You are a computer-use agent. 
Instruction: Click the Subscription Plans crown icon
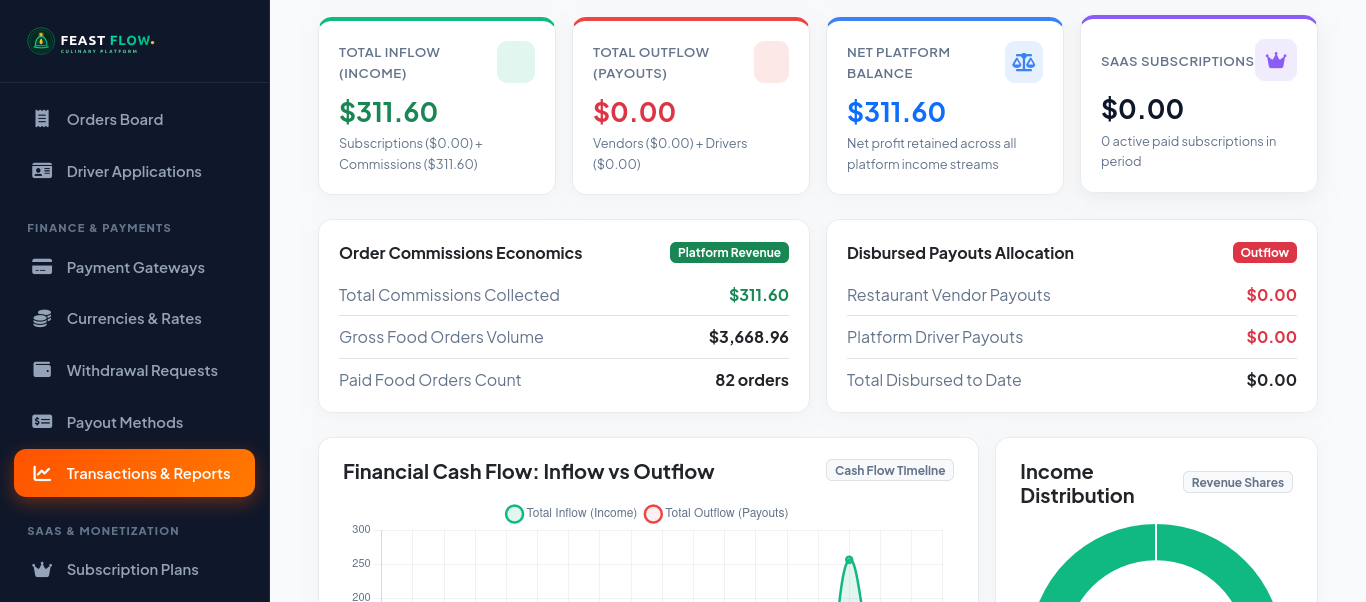click(42, 569)
